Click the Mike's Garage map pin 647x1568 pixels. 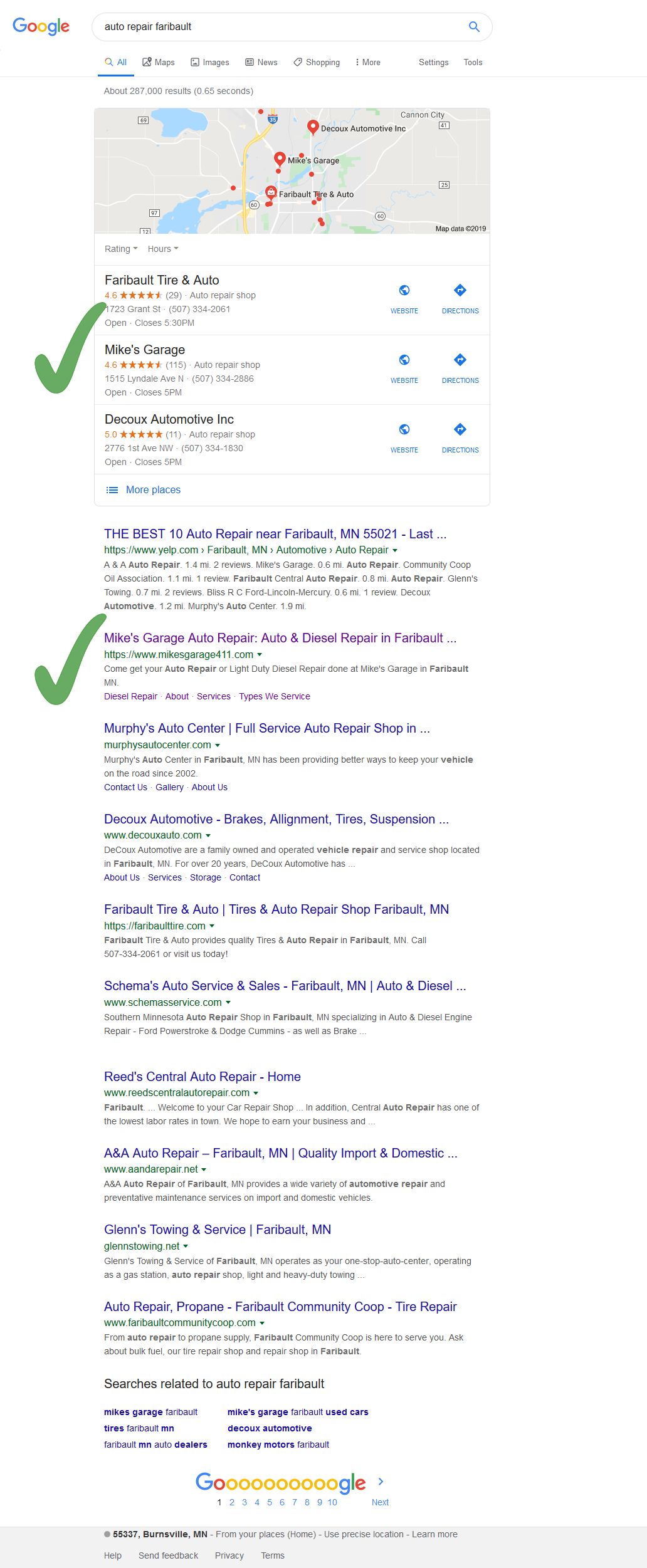click(280, 159)
